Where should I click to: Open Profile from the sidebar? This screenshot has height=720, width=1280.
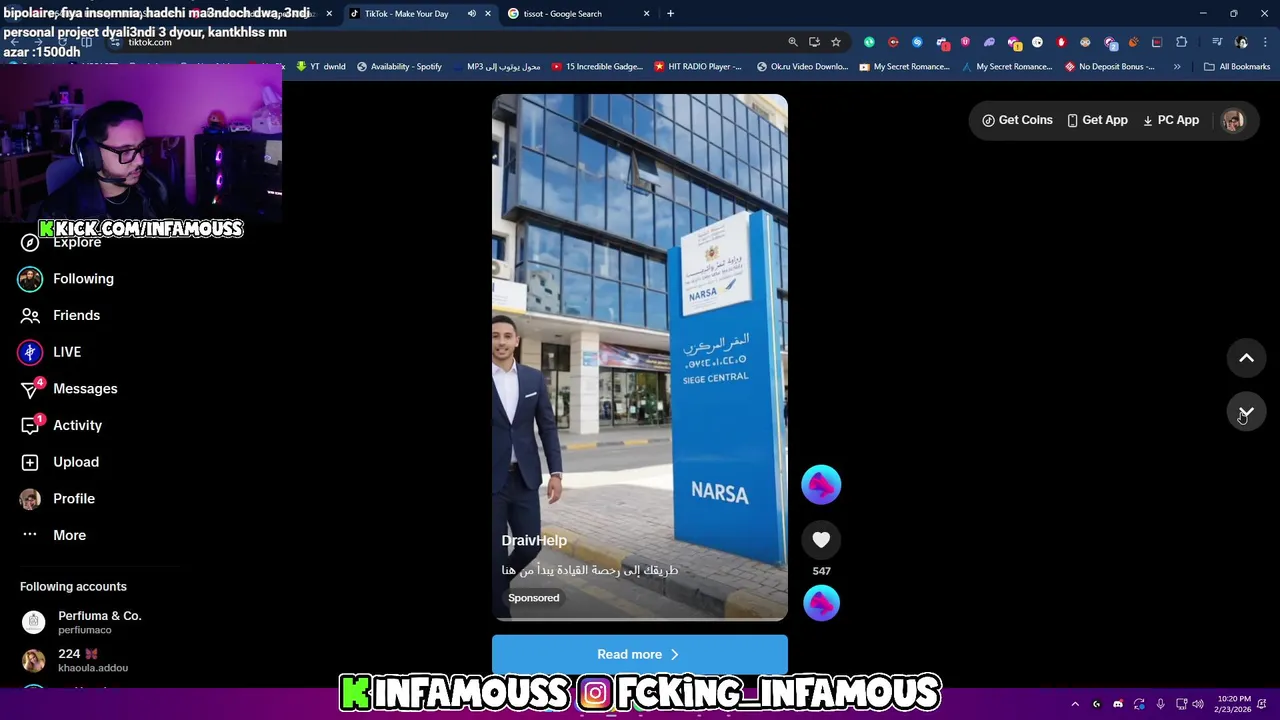tap(57, 498)
